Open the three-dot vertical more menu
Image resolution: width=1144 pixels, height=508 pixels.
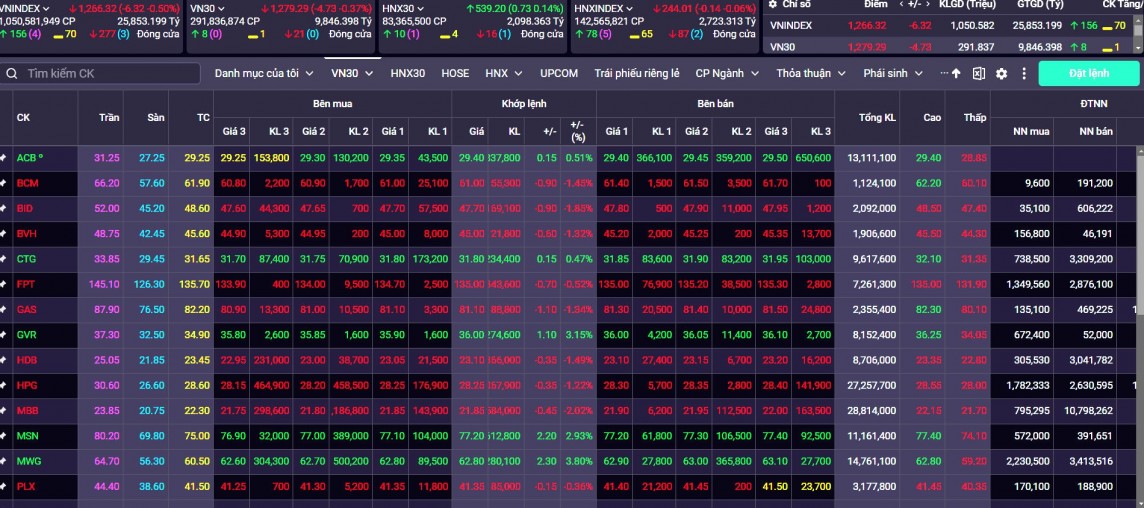pyautogui.click(x=1021, y=74)
